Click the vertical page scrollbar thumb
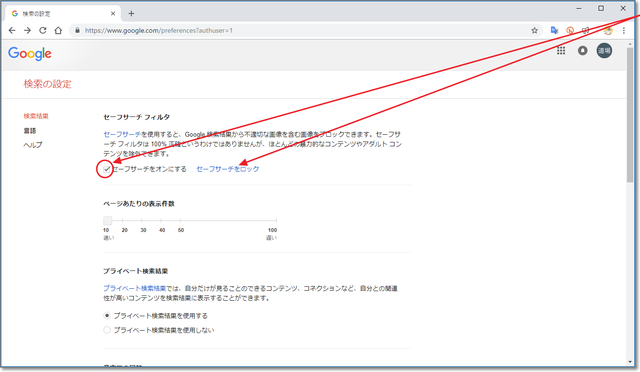Viewport: 640px width, 372px height. [630, 114]
